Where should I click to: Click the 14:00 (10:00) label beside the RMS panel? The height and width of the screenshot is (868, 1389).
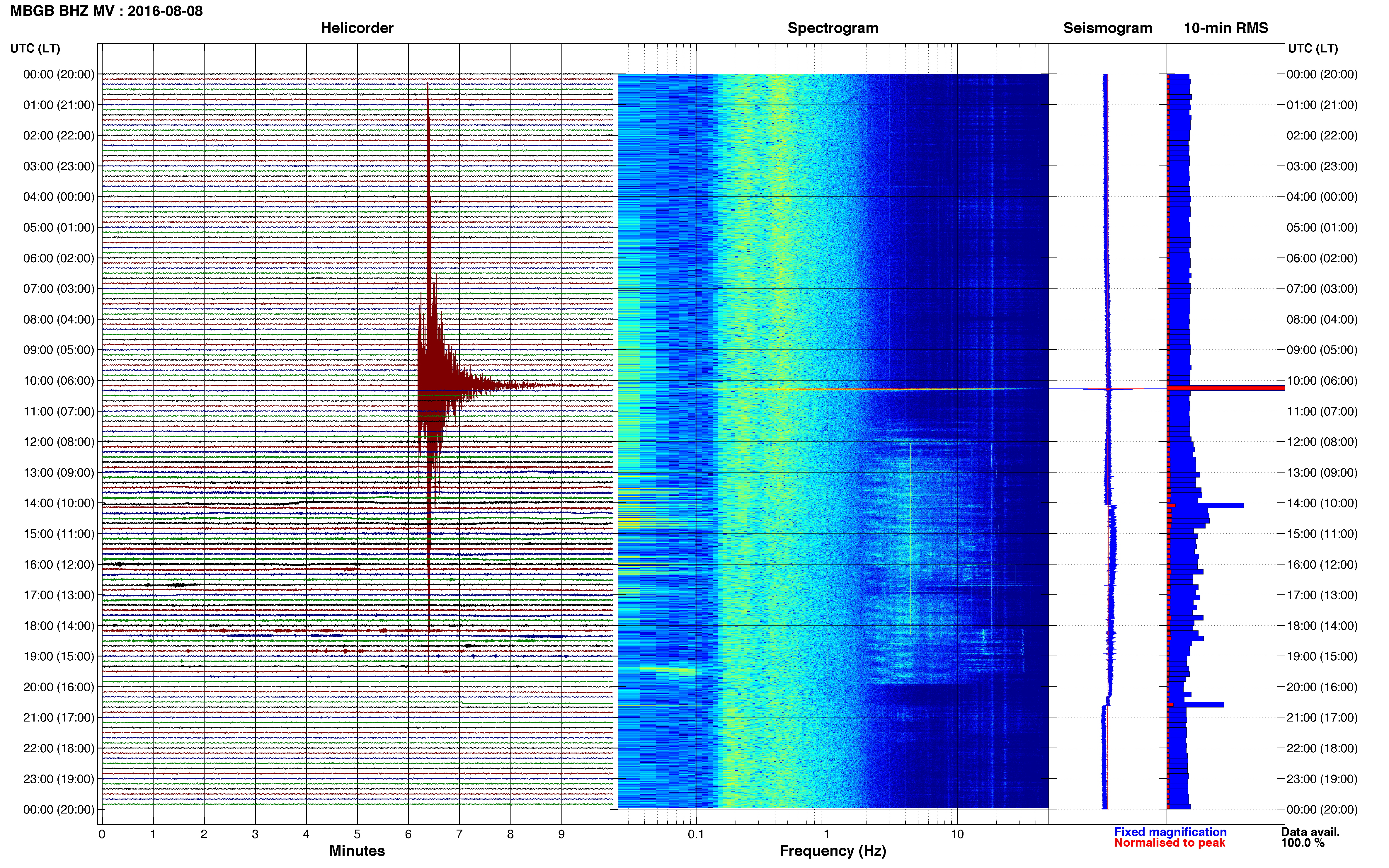[1322, 504]
